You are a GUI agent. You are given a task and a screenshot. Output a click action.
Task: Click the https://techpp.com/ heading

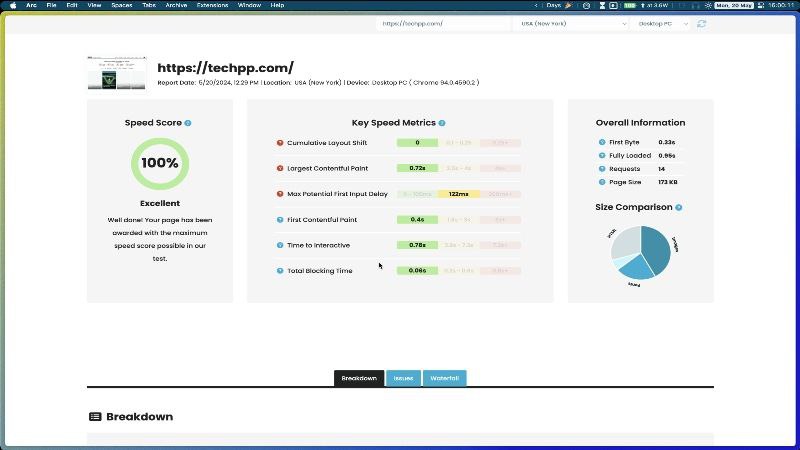226,67
